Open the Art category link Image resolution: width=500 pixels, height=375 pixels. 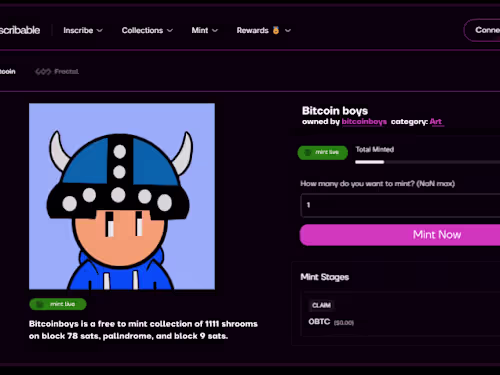tap(436, 122)
